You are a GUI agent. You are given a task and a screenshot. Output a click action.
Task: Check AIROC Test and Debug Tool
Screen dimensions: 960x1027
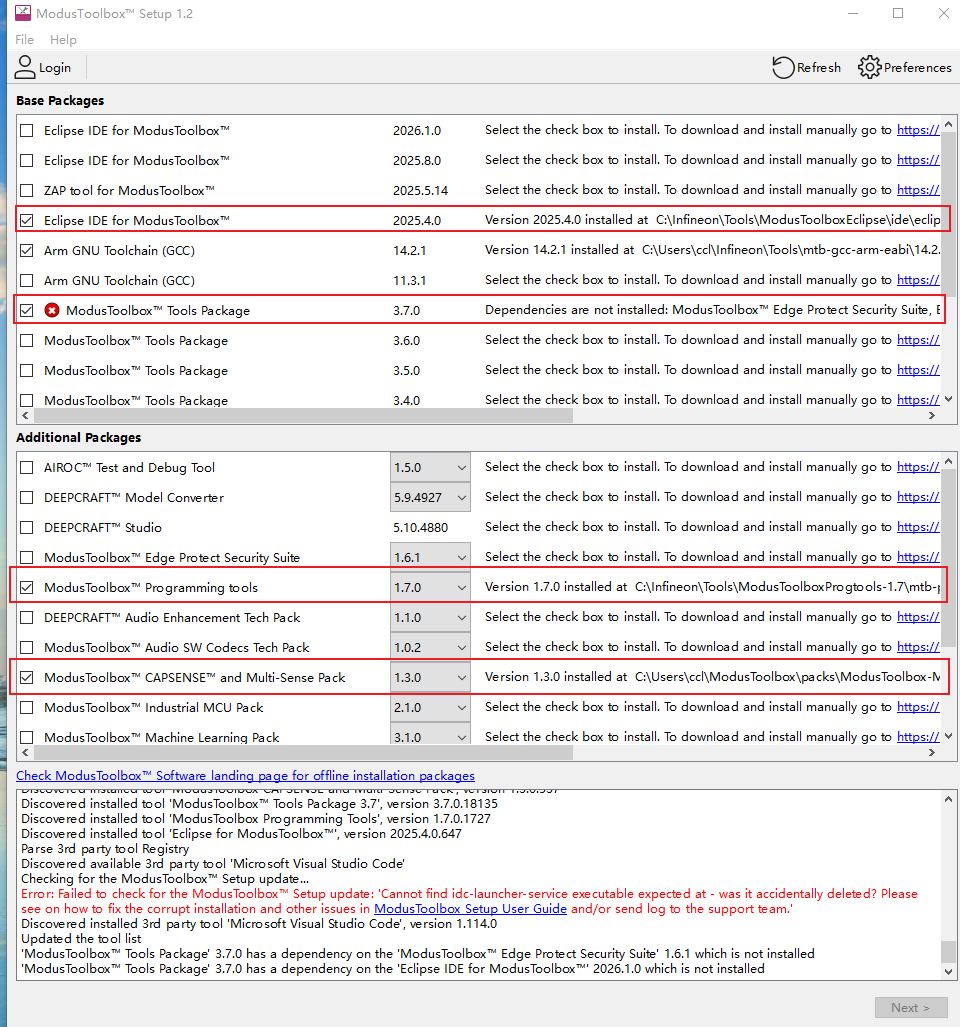pyautogui.click(x=27, y=468)
